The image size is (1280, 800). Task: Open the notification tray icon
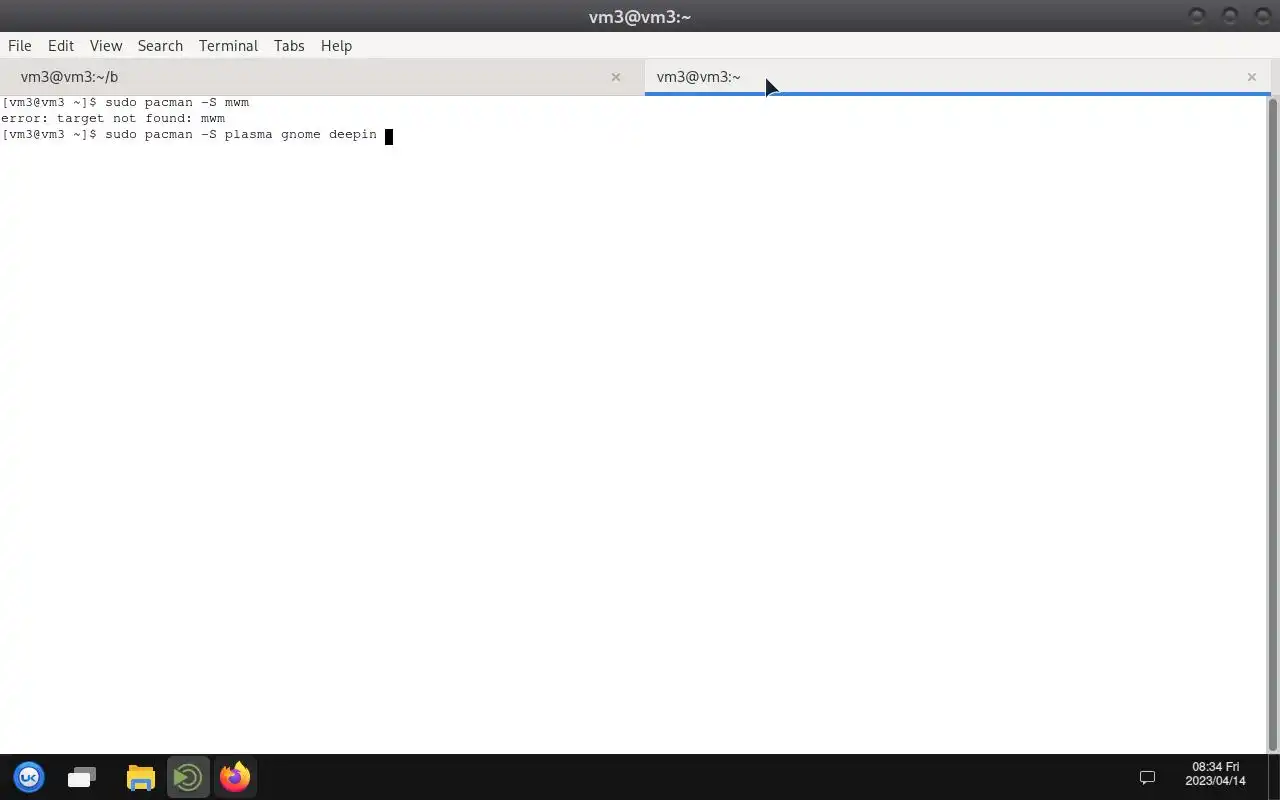(x=1147, y=777)
